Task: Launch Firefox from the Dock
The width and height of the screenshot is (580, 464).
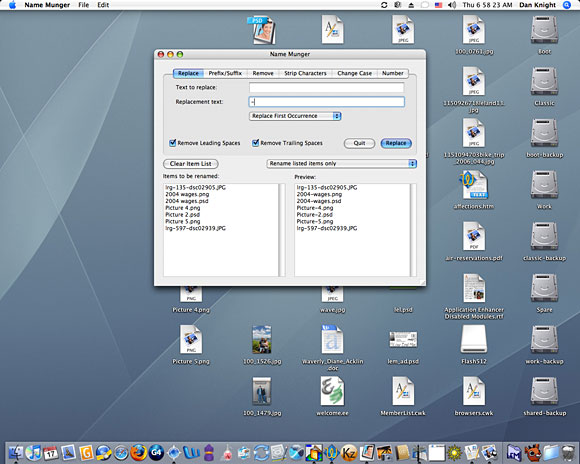Action: [x=138, y=453]
